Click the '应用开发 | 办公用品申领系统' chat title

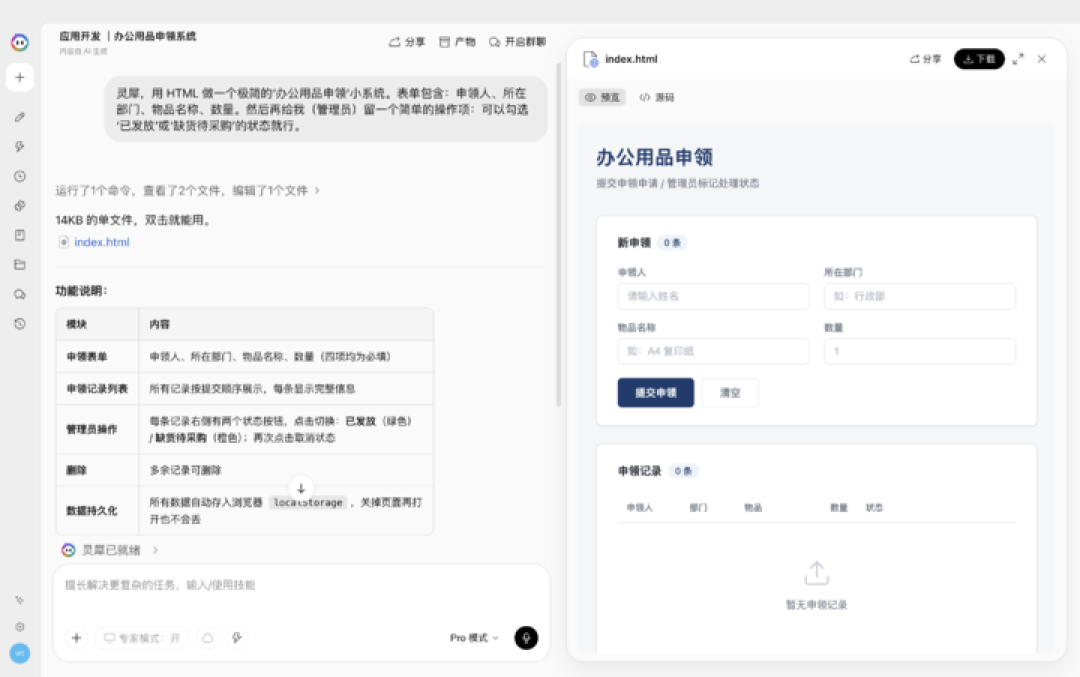(x=127, y=36)
